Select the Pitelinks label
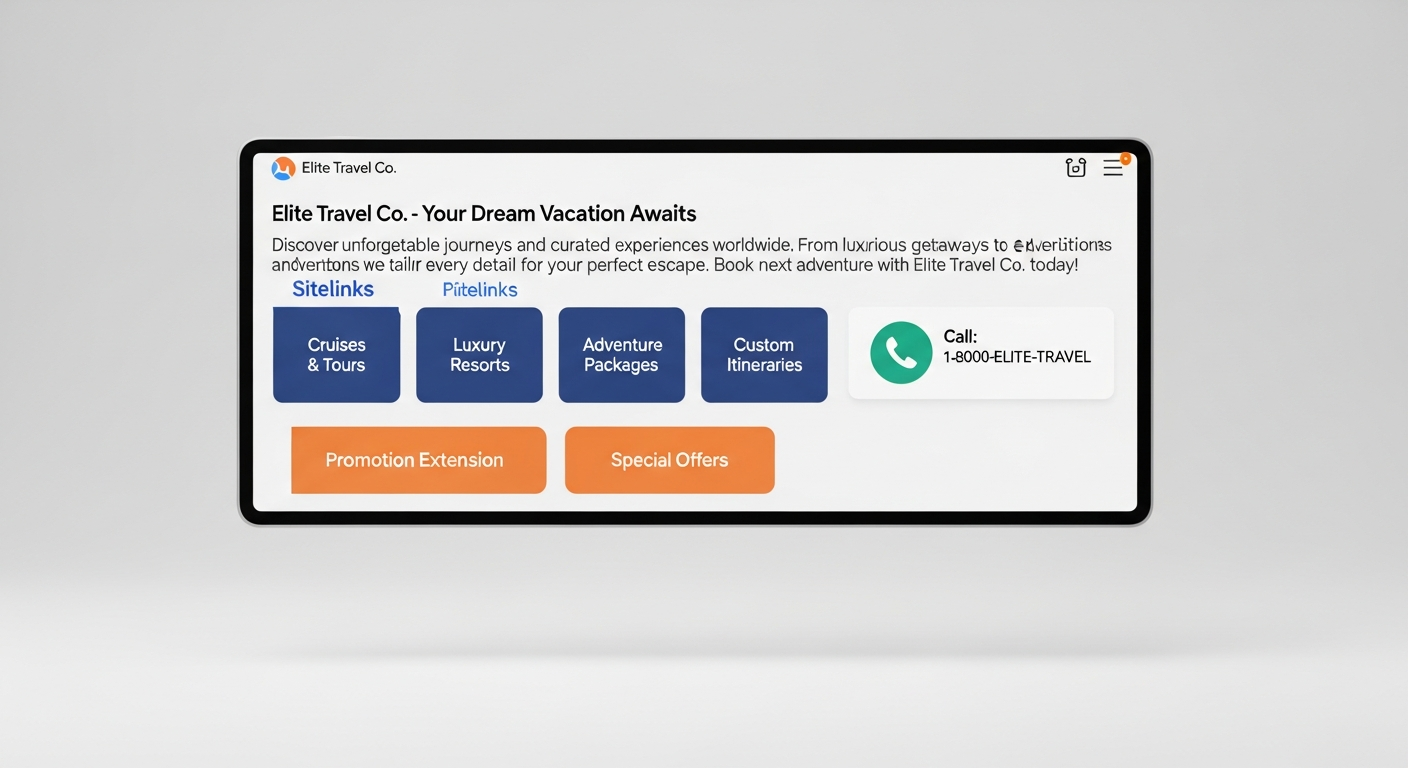Screen dimensions: 1408x768 [480, 290]
